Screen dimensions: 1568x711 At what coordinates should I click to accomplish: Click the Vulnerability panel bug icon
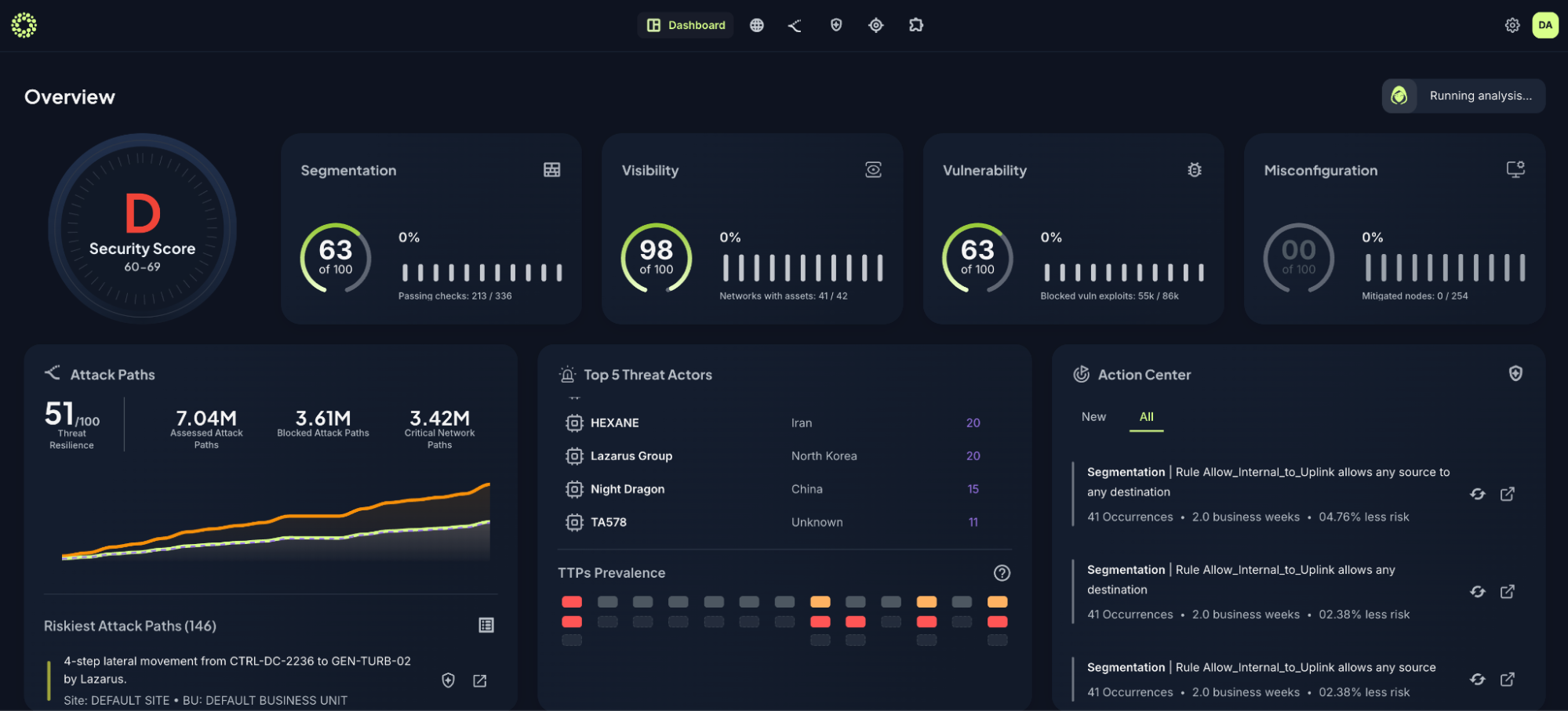[x=1194, y=169]
